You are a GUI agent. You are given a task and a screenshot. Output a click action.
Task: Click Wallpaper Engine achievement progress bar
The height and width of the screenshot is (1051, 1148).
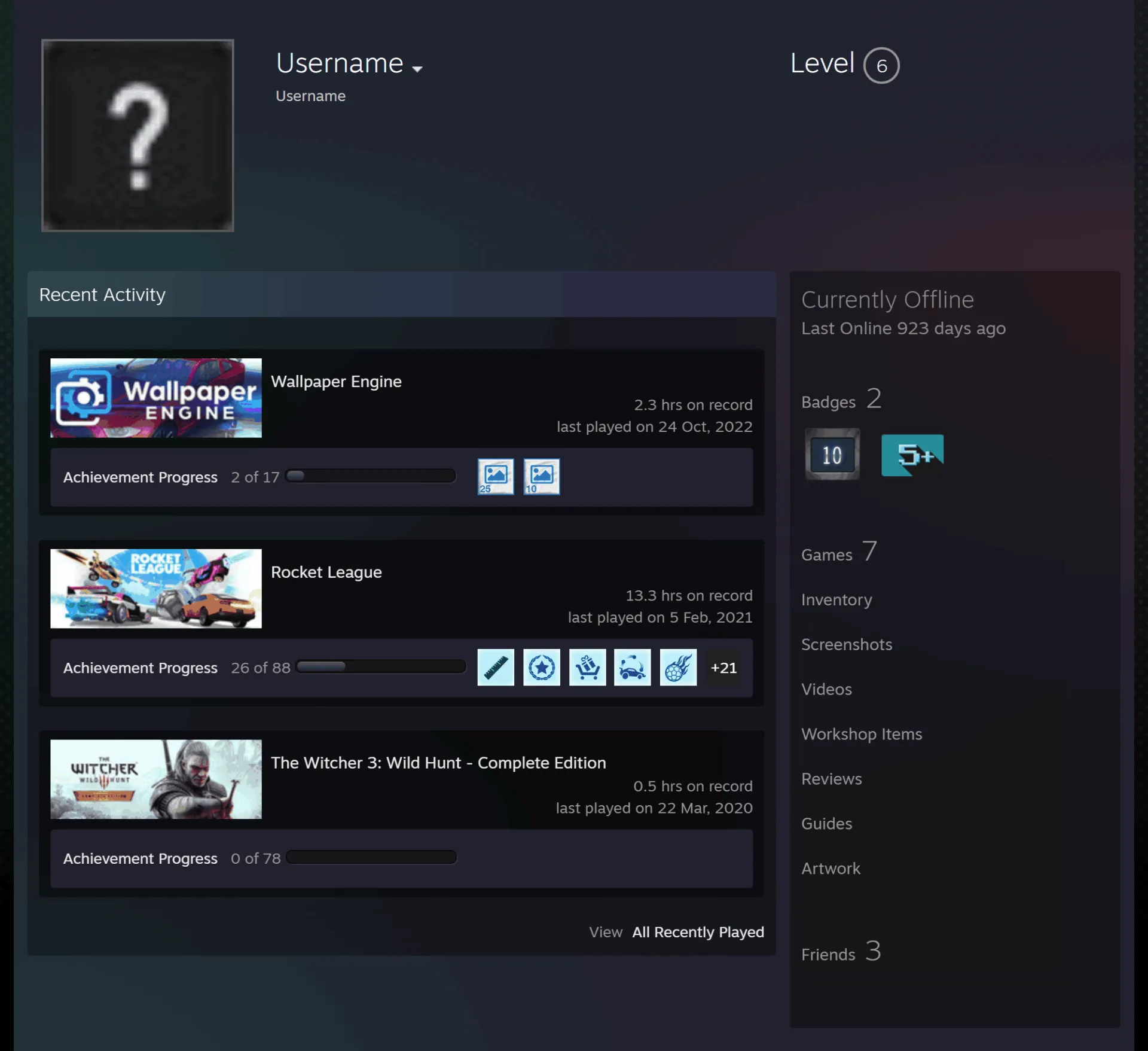[x=371, y=476]
